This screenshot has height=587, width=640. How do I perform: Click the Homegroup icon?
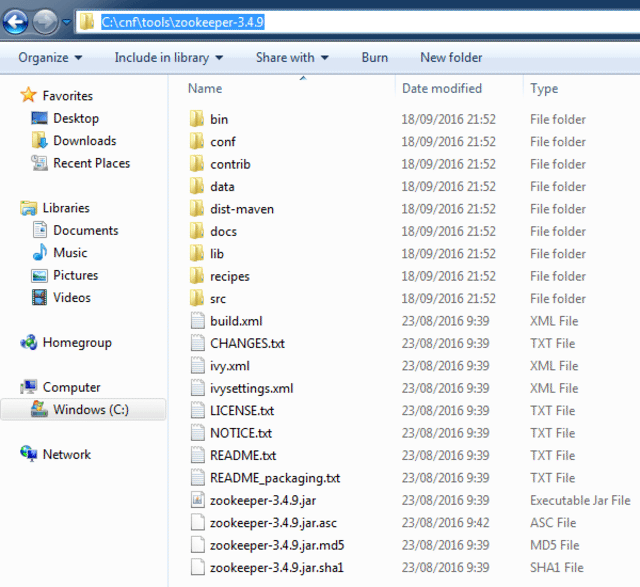tap(29, 342)
